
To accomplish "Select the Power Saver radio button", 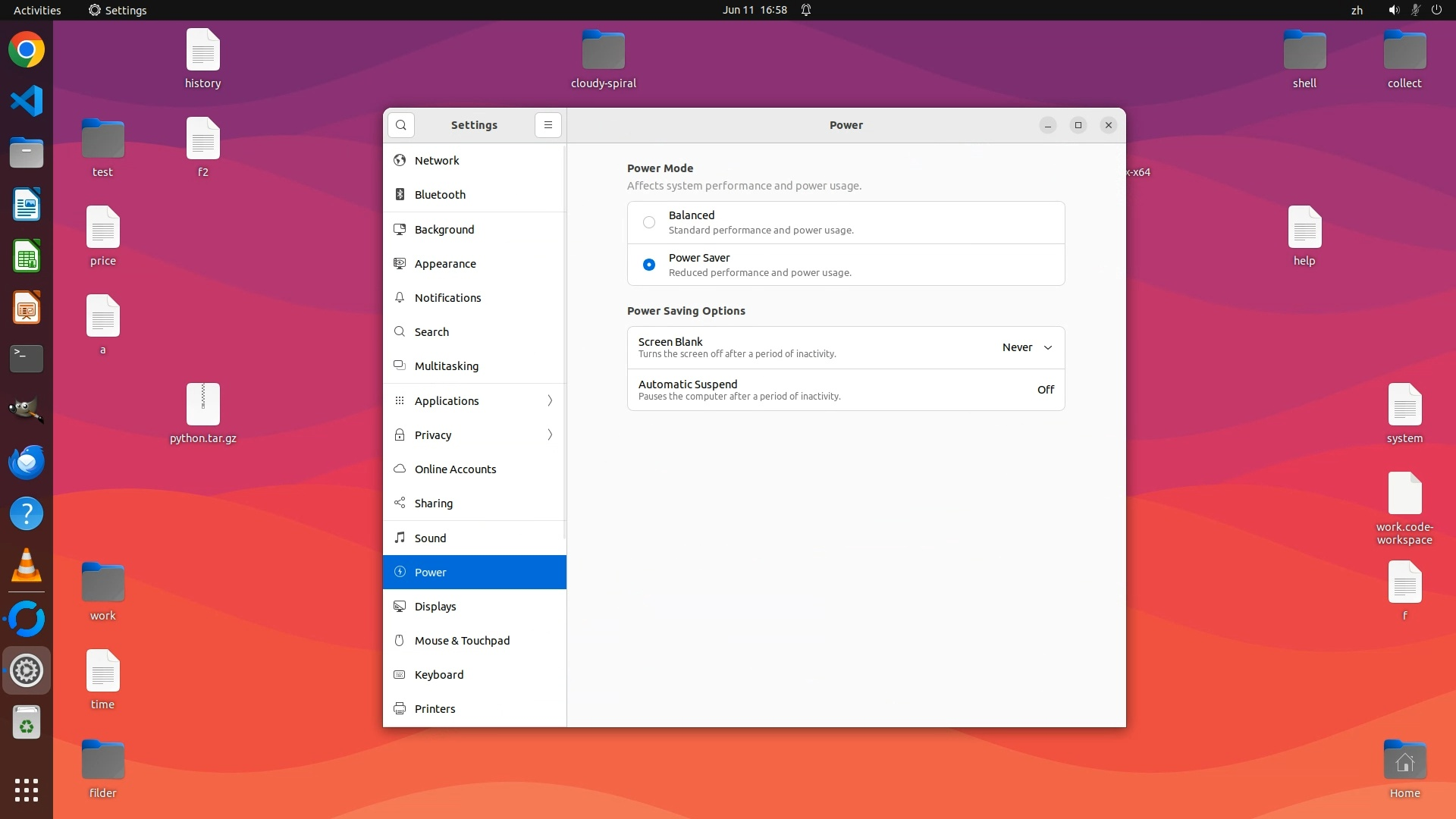I will point(649,265).
